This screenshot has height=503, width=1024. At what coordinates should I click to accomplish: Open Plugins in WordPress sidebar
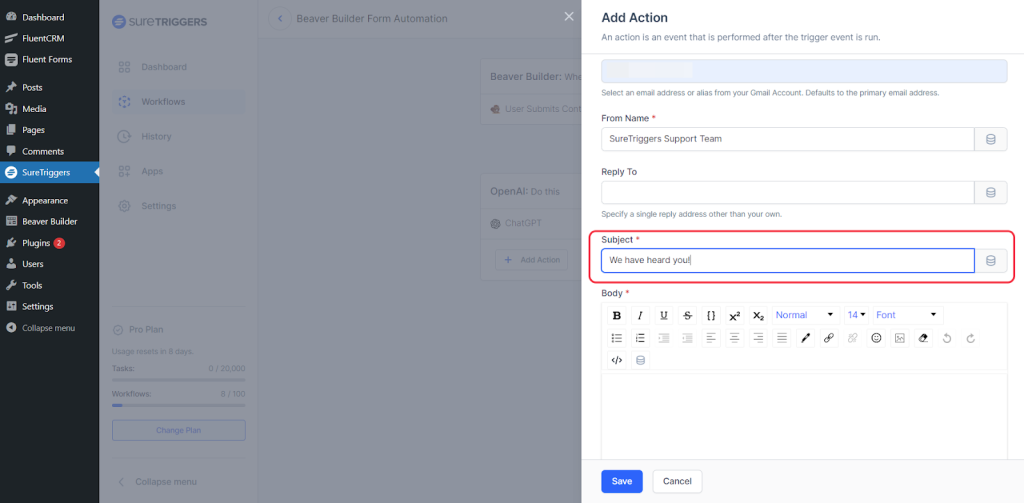pos(36,243)
